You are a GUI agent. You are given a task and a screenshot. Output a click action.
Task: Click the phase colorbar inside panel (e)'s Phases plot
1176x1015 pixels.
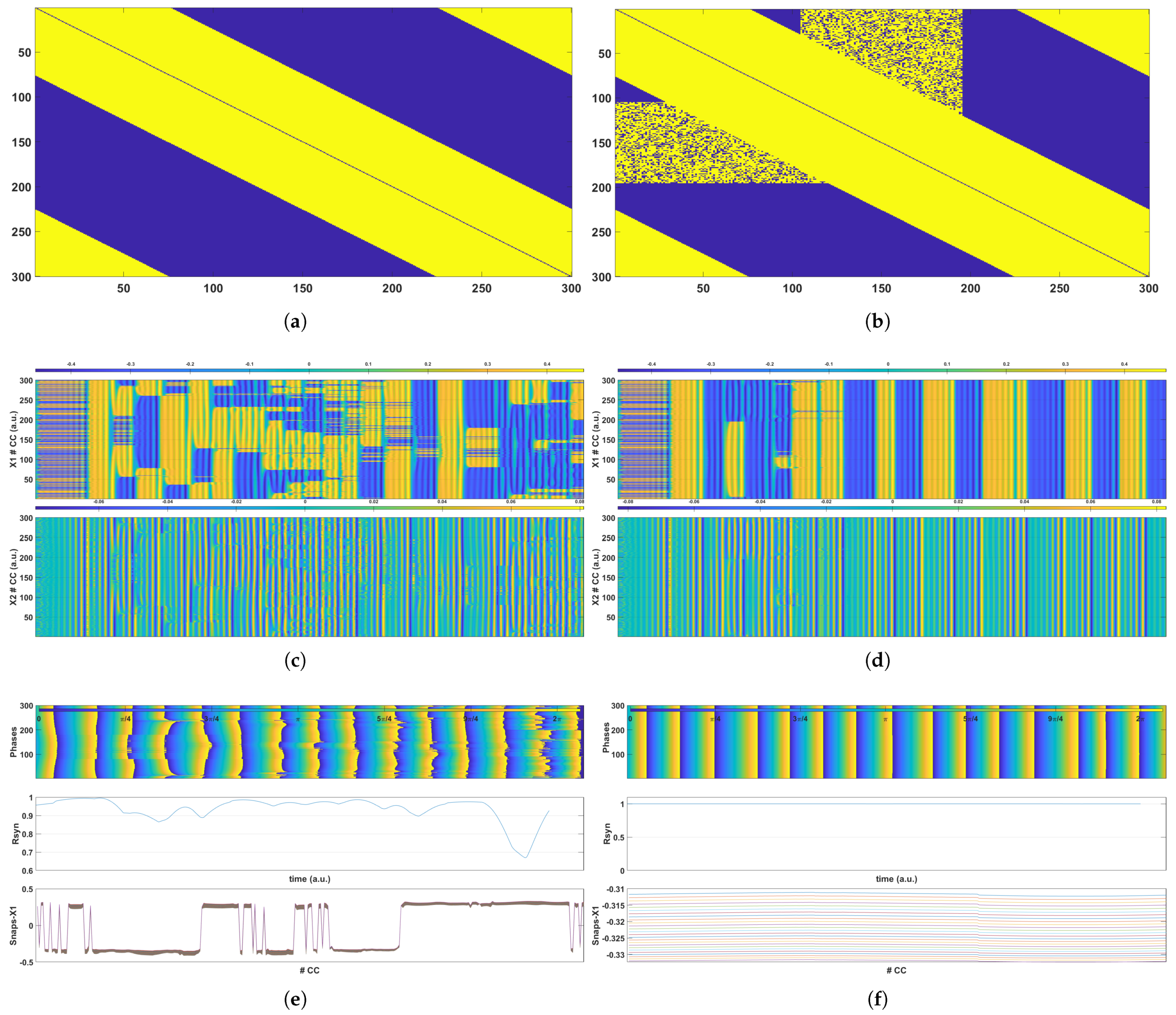(309, 710)
